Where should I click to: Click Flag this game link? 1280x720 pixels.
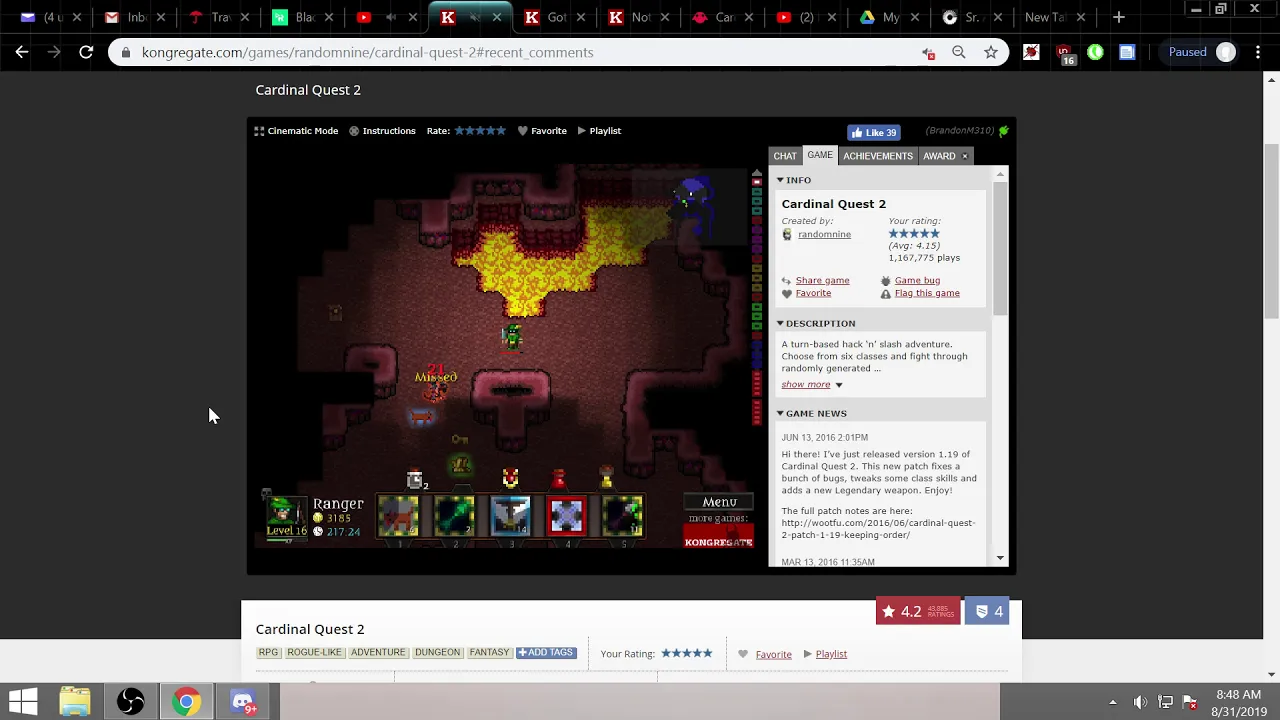(x=927, y=293)
